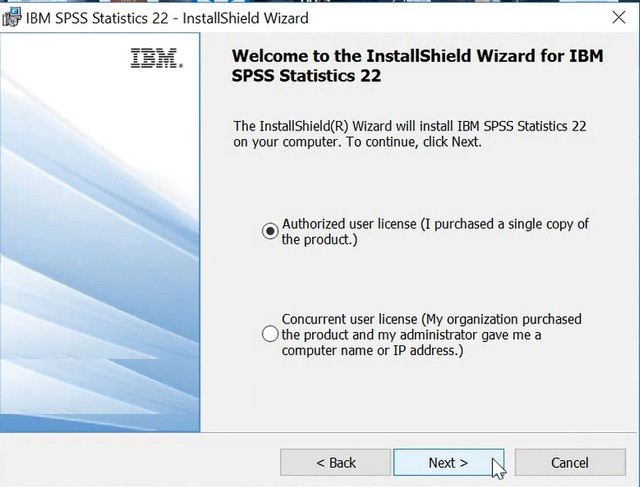
Task: Choose the Concurrent user license radio button
Action: (270, 334)
